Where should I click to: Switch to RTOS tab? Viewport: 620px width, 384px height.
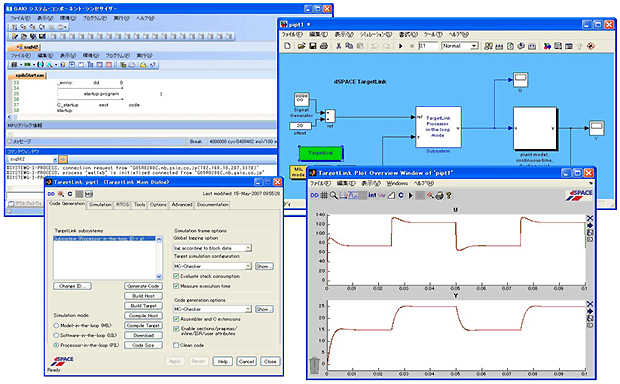[x=123, y=204]
